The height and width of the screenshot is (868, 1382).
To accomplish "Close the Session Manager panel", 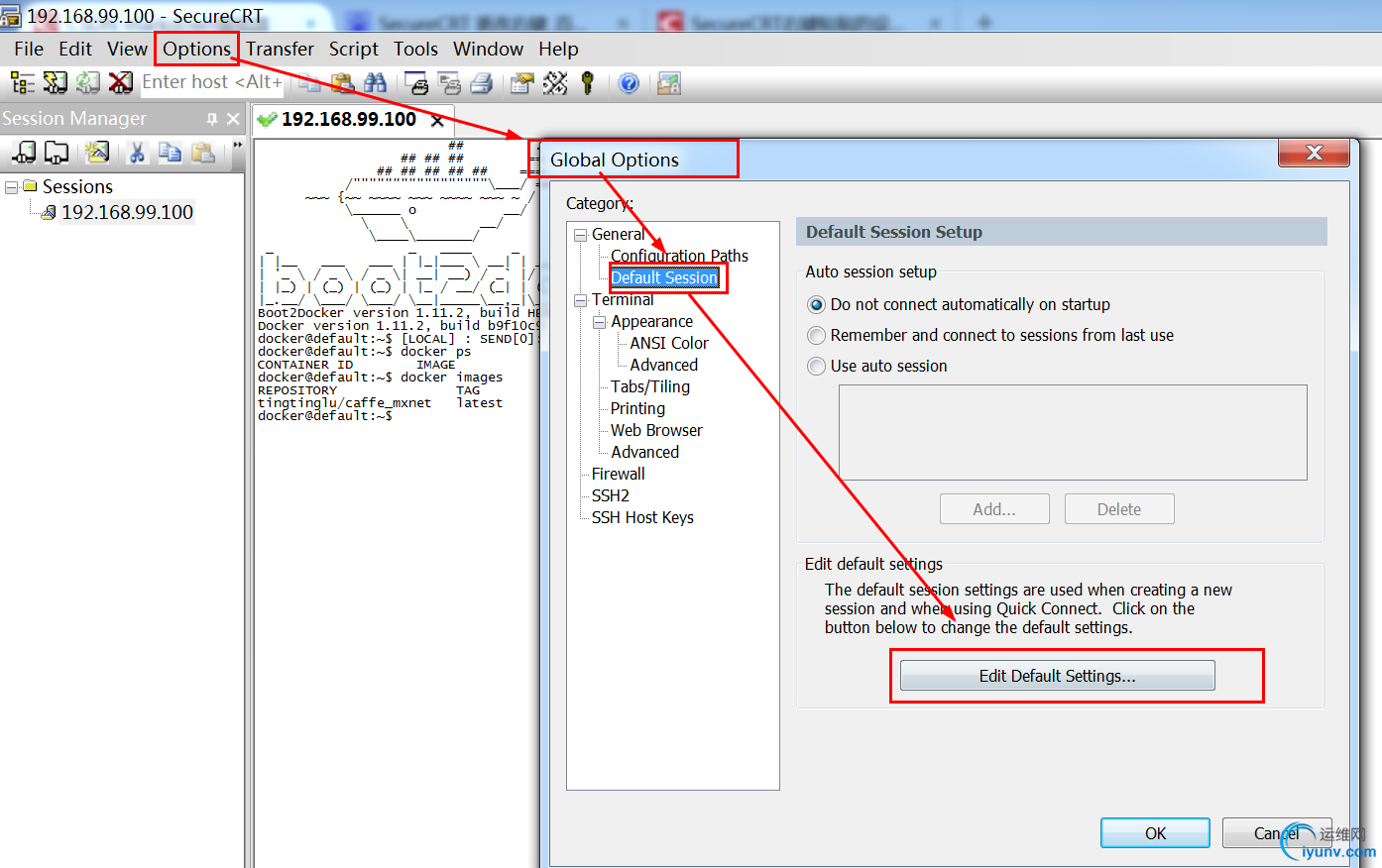I will click(x=233, y=119).
